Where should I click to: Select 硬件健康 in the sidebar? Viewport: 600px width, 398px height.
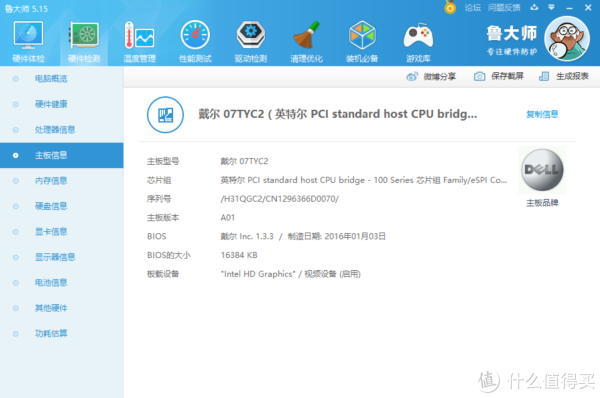click(x=62, y=104)
